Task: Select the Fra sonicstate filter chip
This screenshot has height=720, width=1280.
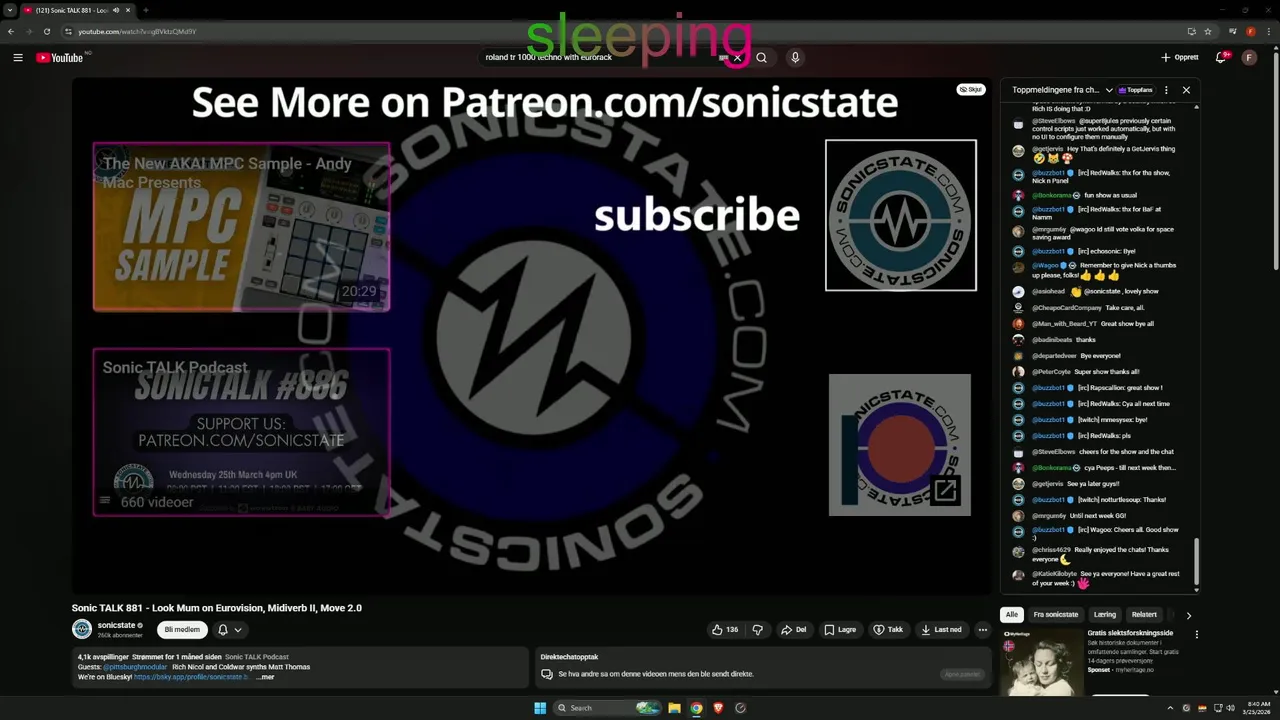Action: [1056, 615]
